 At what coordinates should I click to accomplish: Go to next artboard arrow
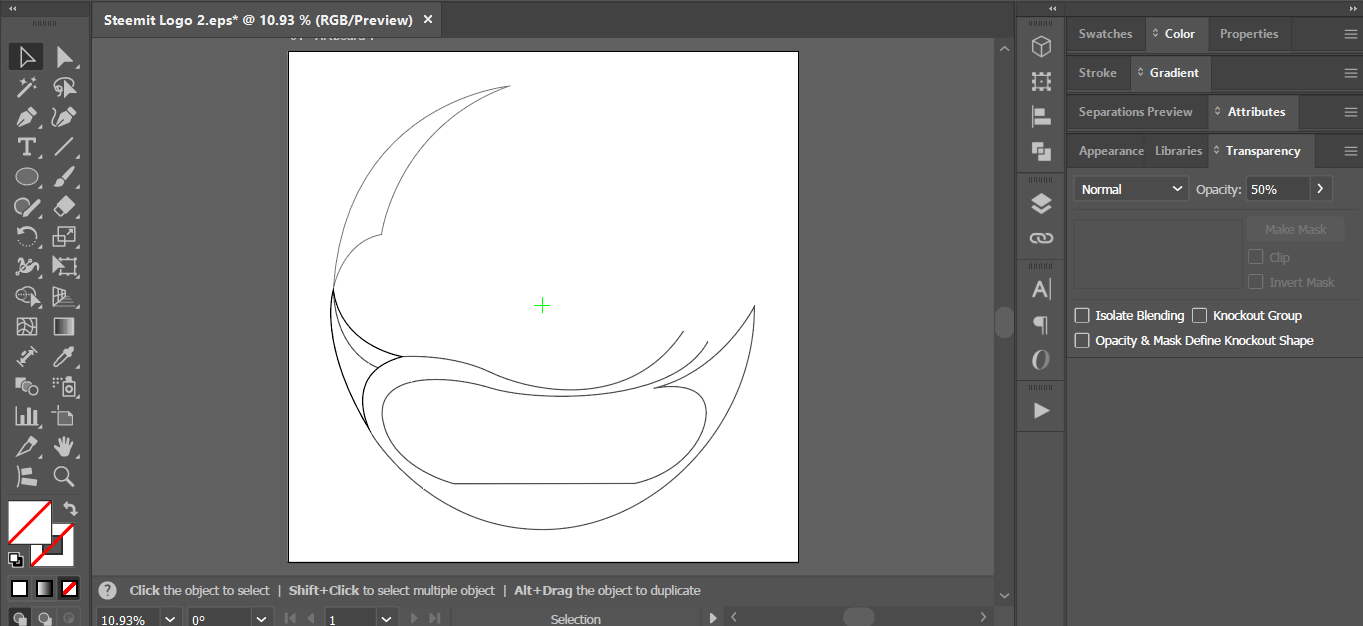coord(413,619)
